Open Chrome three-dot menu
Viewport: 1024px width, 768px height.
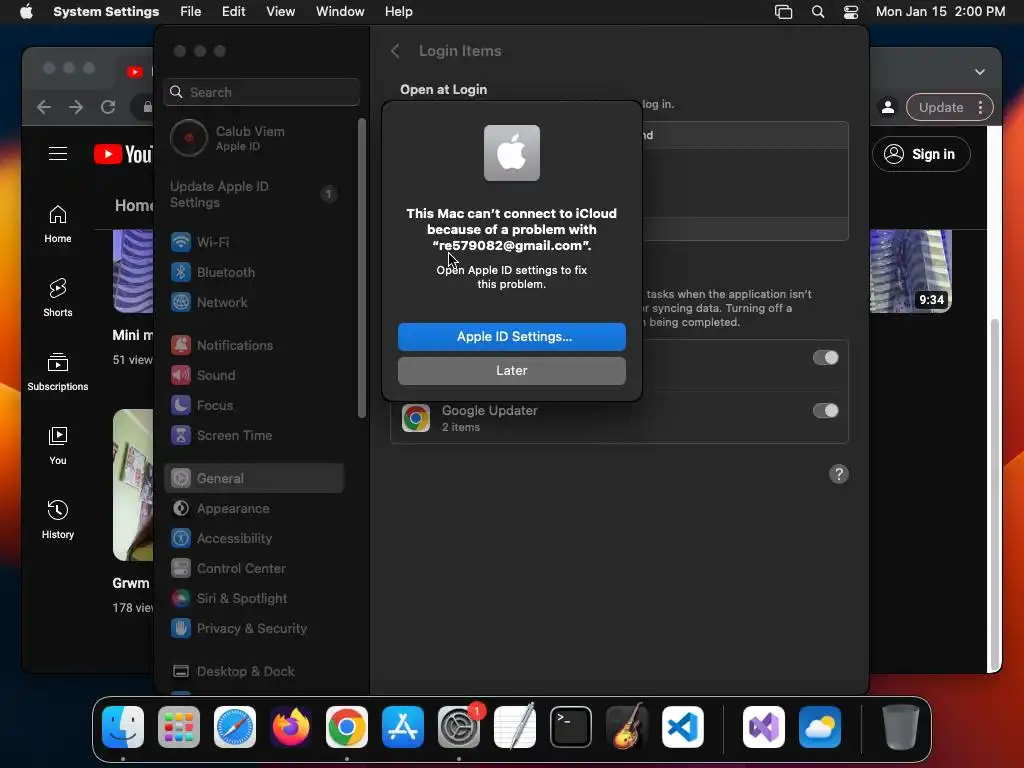[980, 108]
